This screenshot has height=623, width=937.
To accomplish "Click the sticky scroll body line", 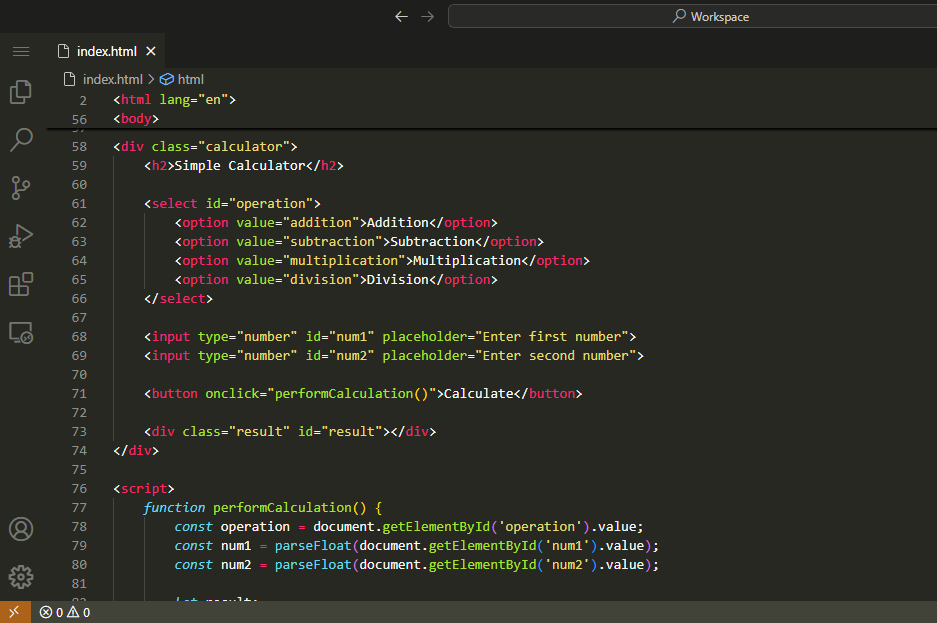I will (136, 118).
